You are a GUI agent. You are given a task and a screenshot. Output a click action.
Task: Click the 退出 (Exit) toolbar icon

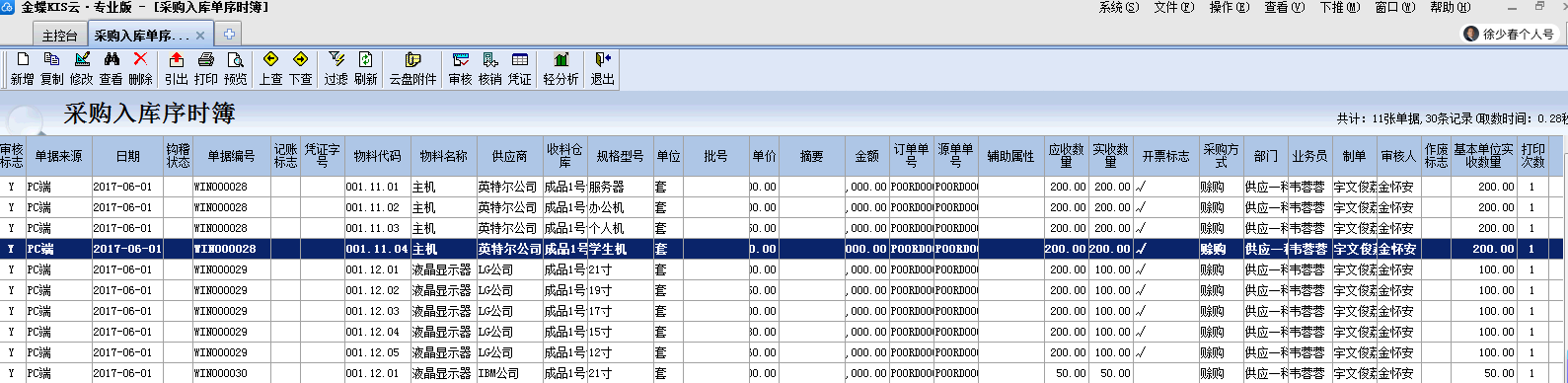coord(602,69)
